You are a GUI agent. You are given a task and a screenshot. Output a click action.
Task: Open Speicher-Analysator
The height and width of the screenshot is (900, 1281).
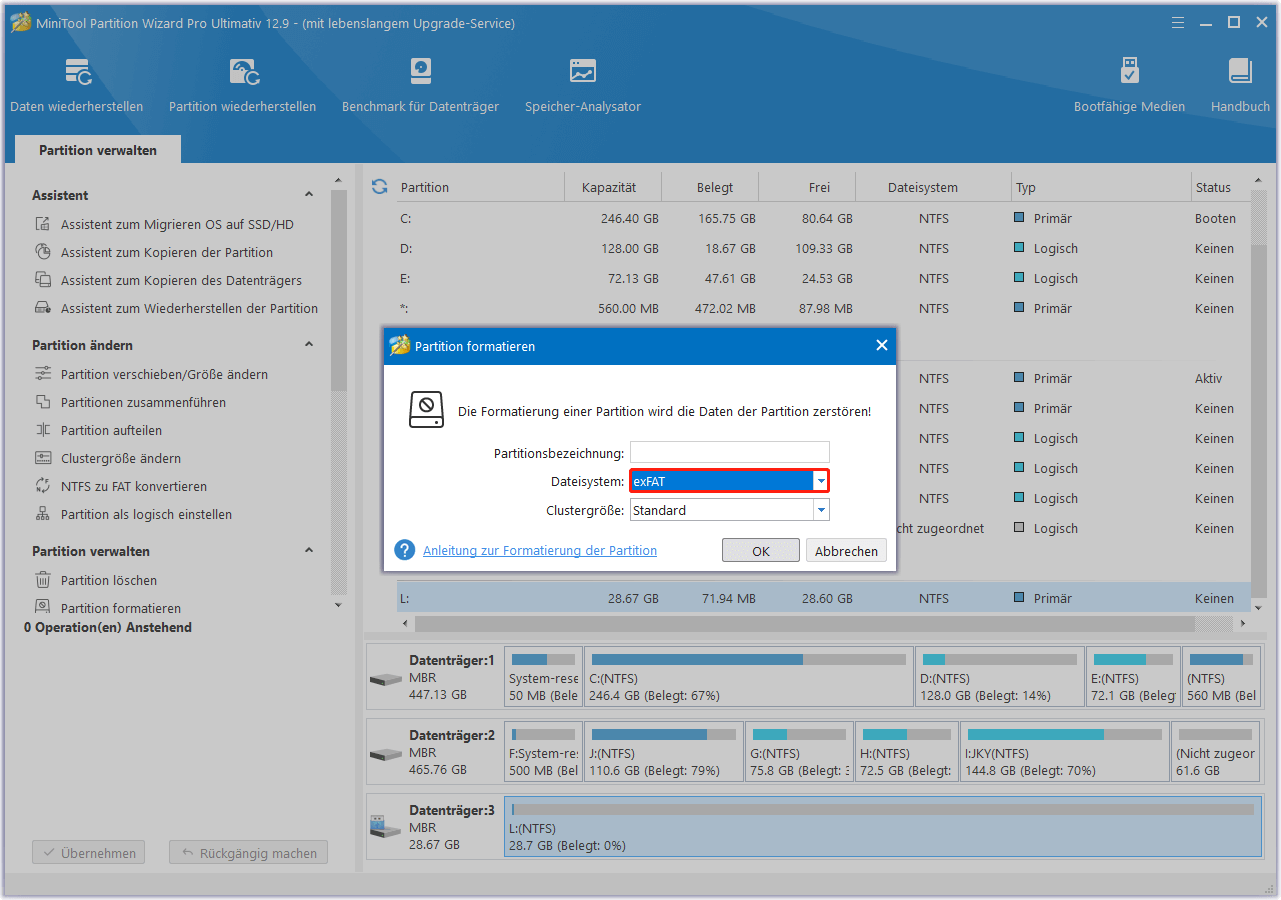point(583,86)
